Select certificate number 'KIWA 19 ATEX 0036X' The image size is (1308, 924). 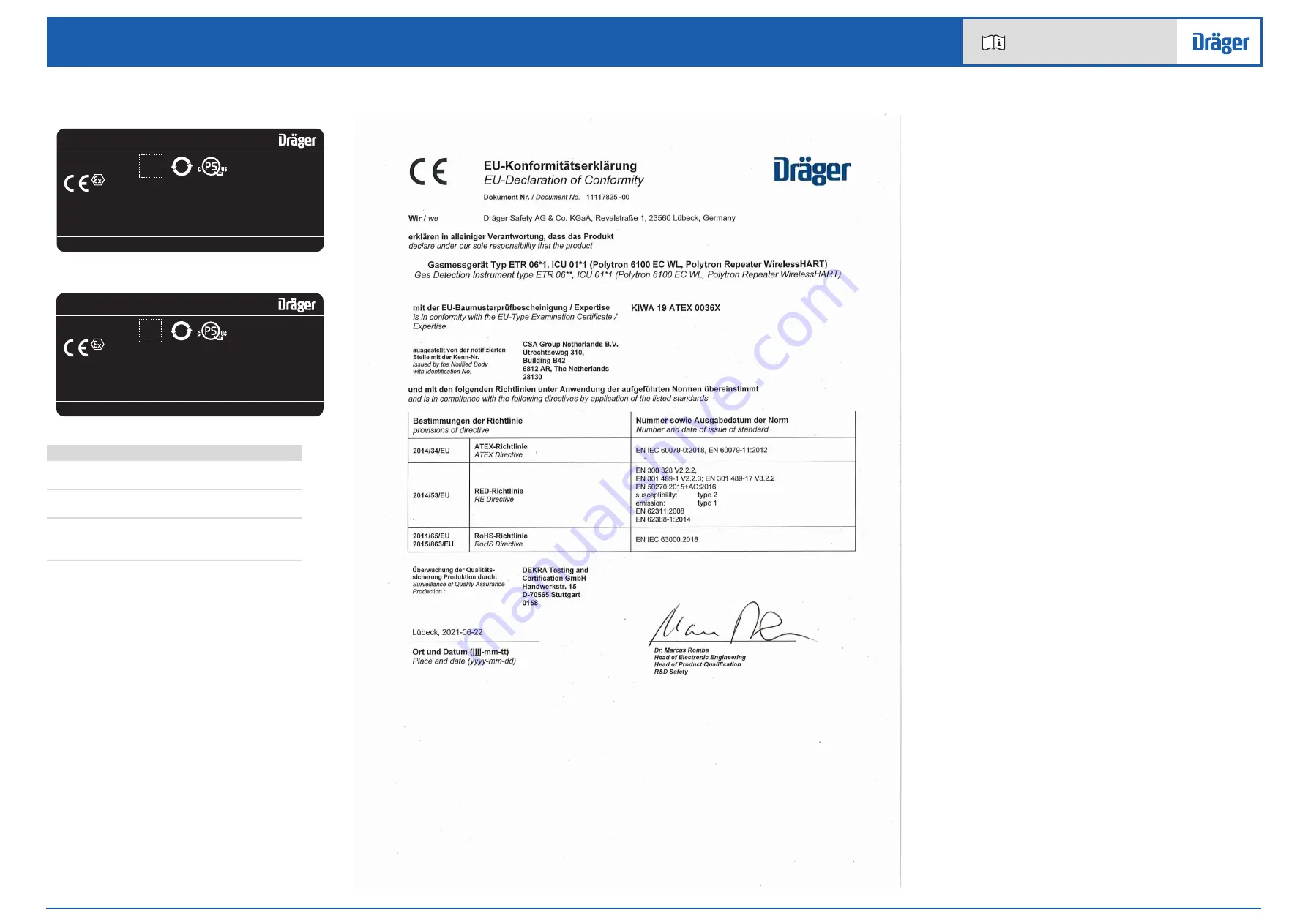[676, 308]
